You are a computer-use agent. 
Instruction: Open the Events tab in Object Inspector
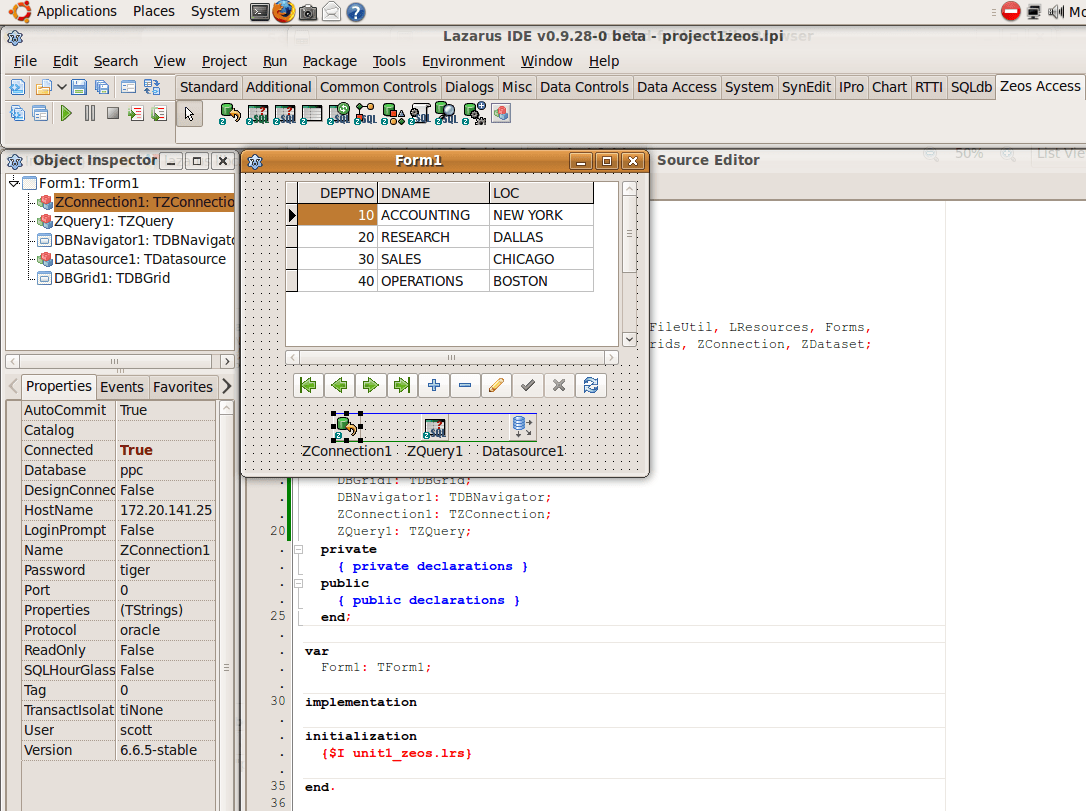[121, 387]
